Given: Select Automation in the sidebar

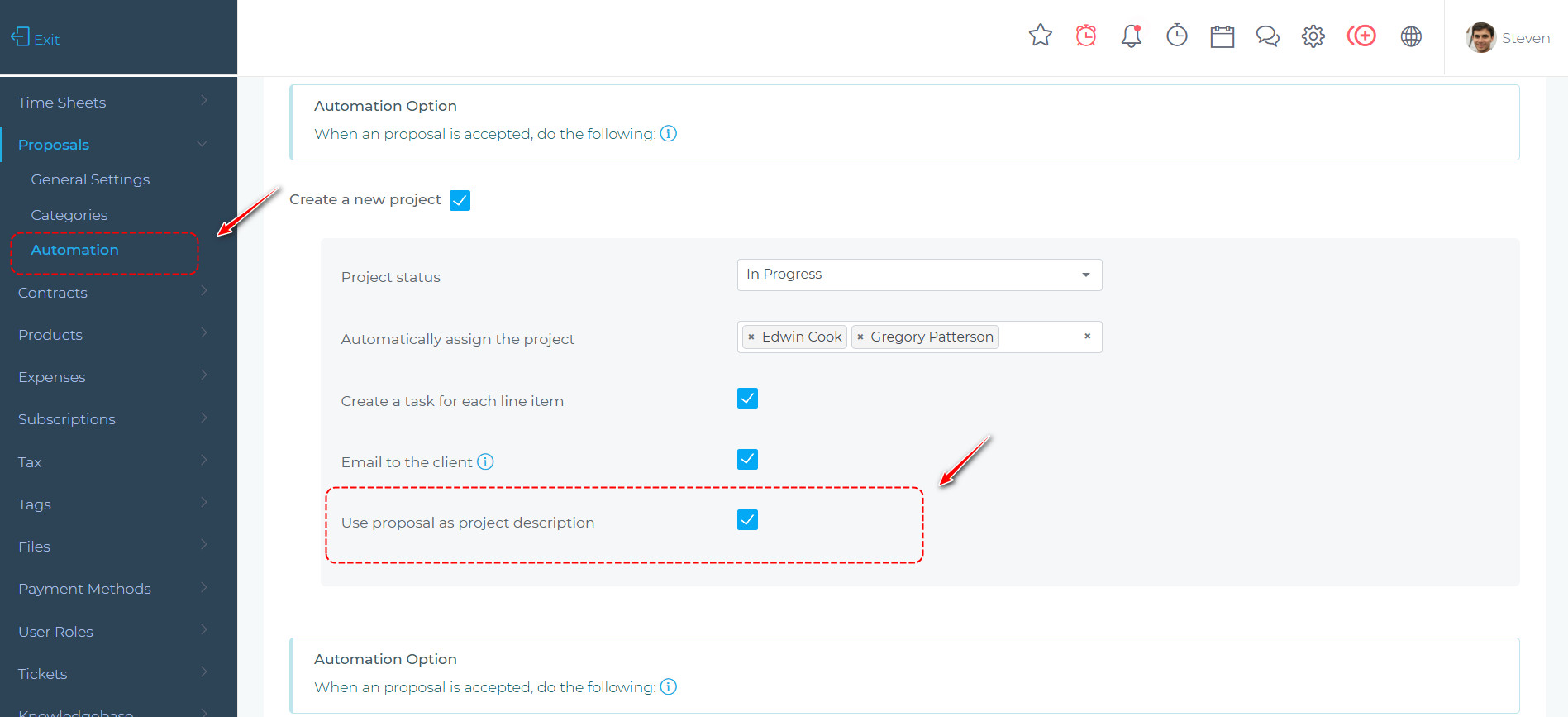Looking at the screenshot, I should tap(74, 249).
